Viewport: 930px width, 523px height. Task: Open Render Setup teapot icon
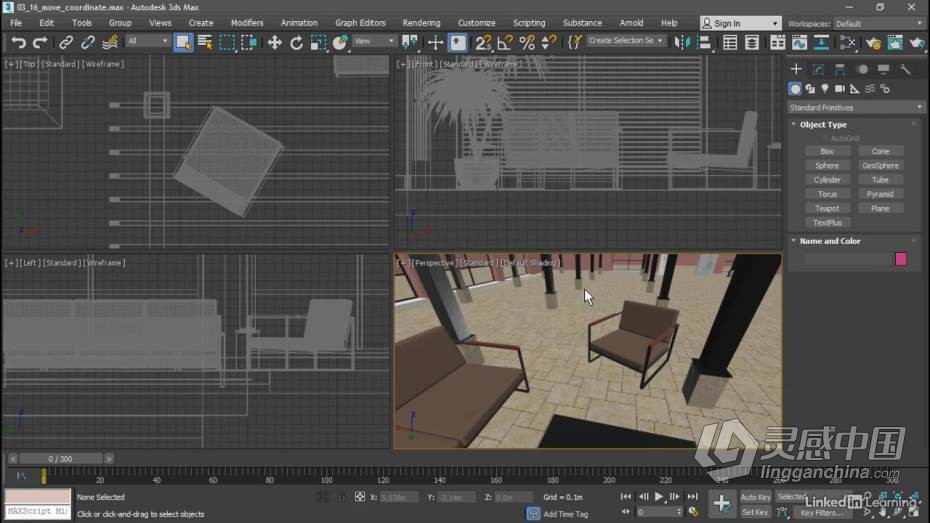(873, 42)
